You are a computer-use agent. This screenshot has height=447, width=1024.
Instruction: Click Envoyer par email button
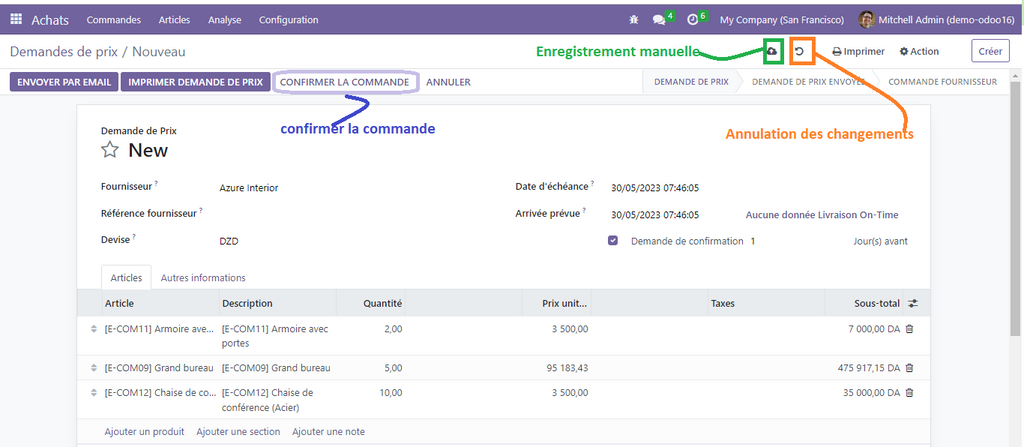click(x=64, y=82)
